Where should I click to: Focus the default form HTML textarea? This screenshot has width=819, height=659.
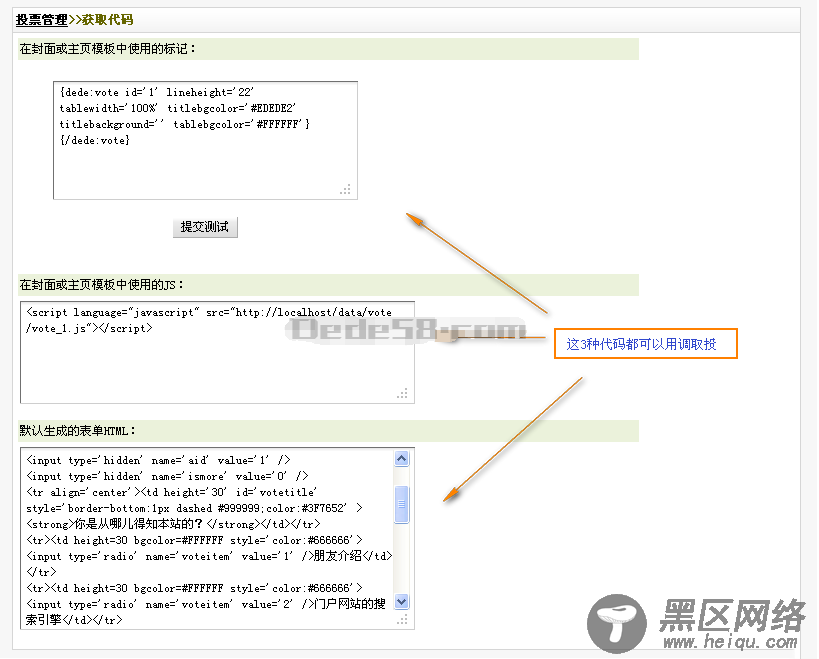coord(217,538)
